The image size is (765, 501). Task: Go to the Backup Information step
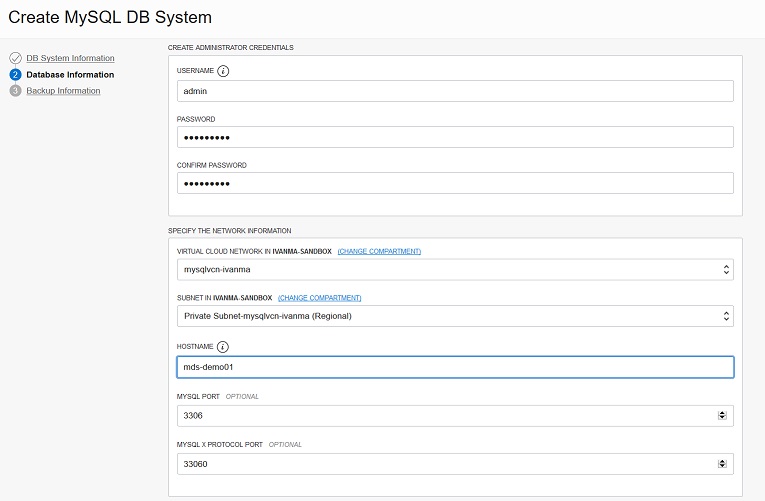63,91
